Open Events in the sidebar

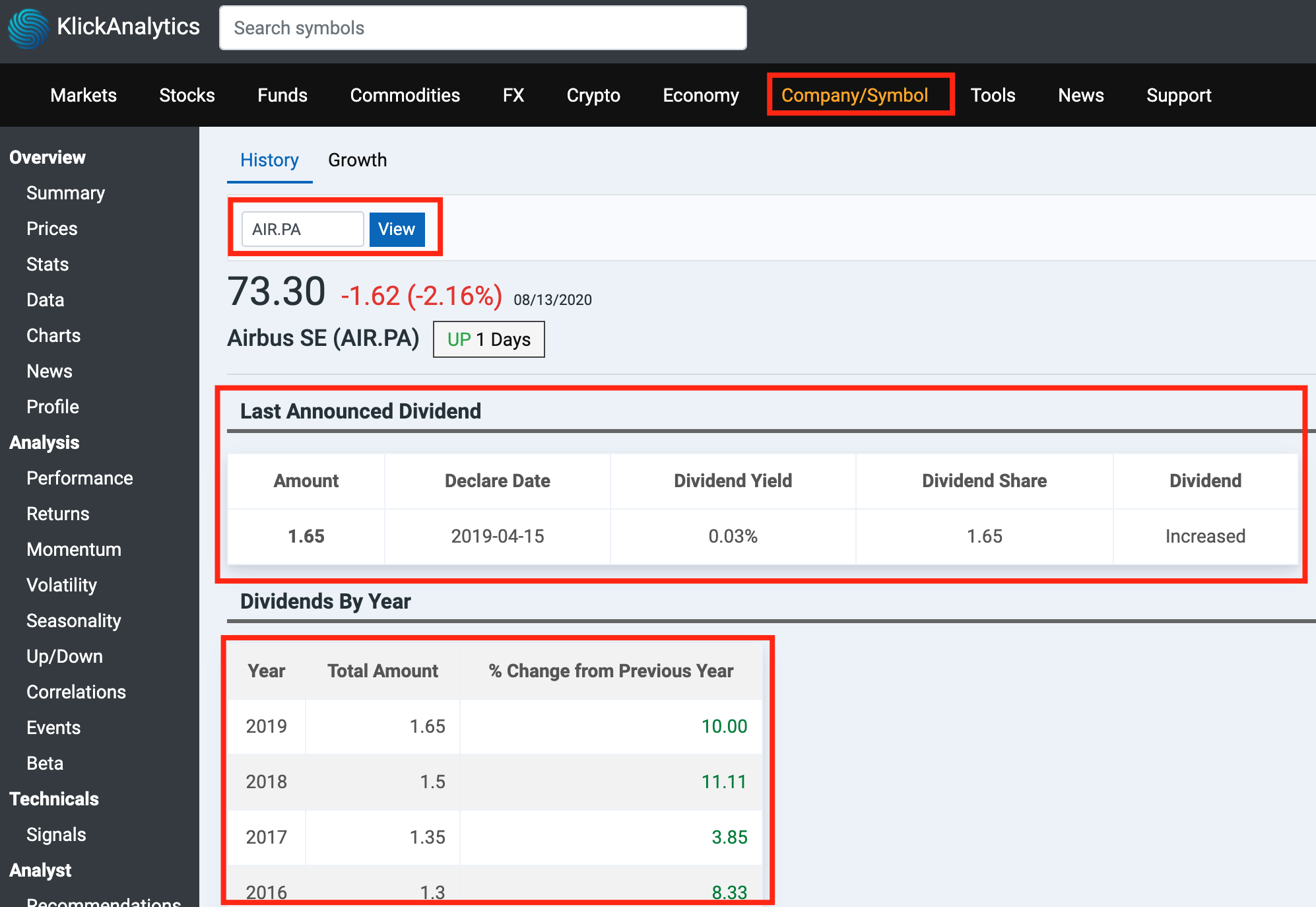click(53, 727)
